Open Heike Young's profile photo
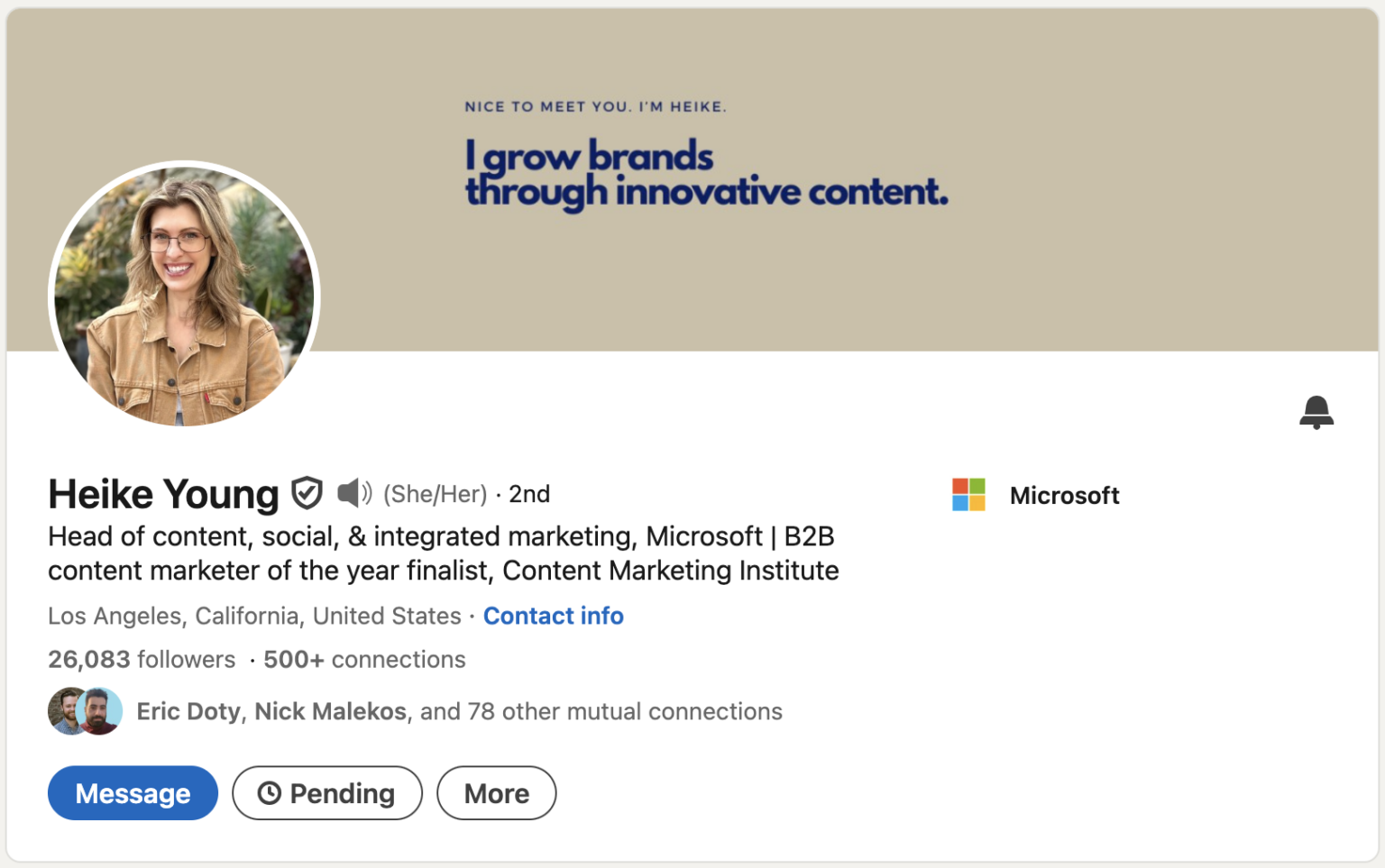 [x=184, y=296]
